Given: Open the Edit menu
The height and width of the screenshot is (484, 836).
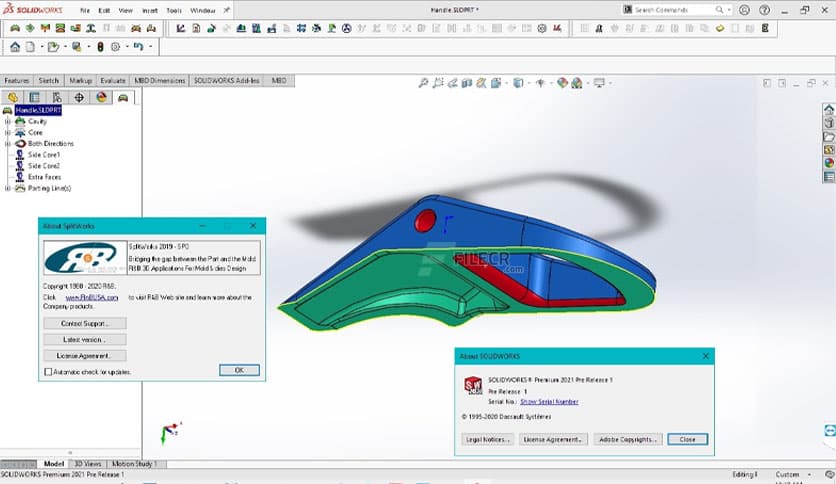Looking at the screenshot, I should coord(104,10).
